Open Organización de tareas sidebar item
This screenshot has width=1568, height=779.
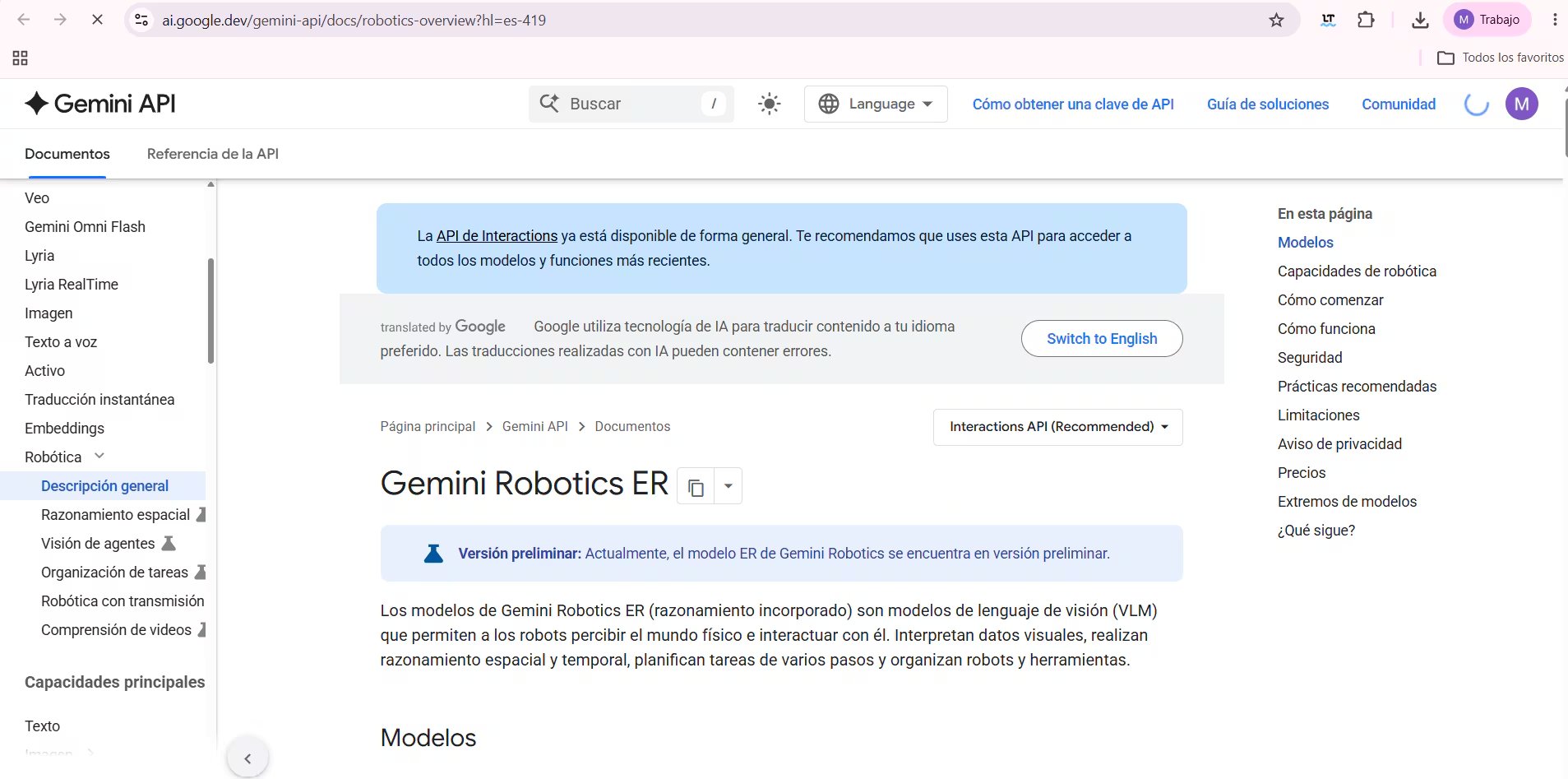tap(114, 573)
